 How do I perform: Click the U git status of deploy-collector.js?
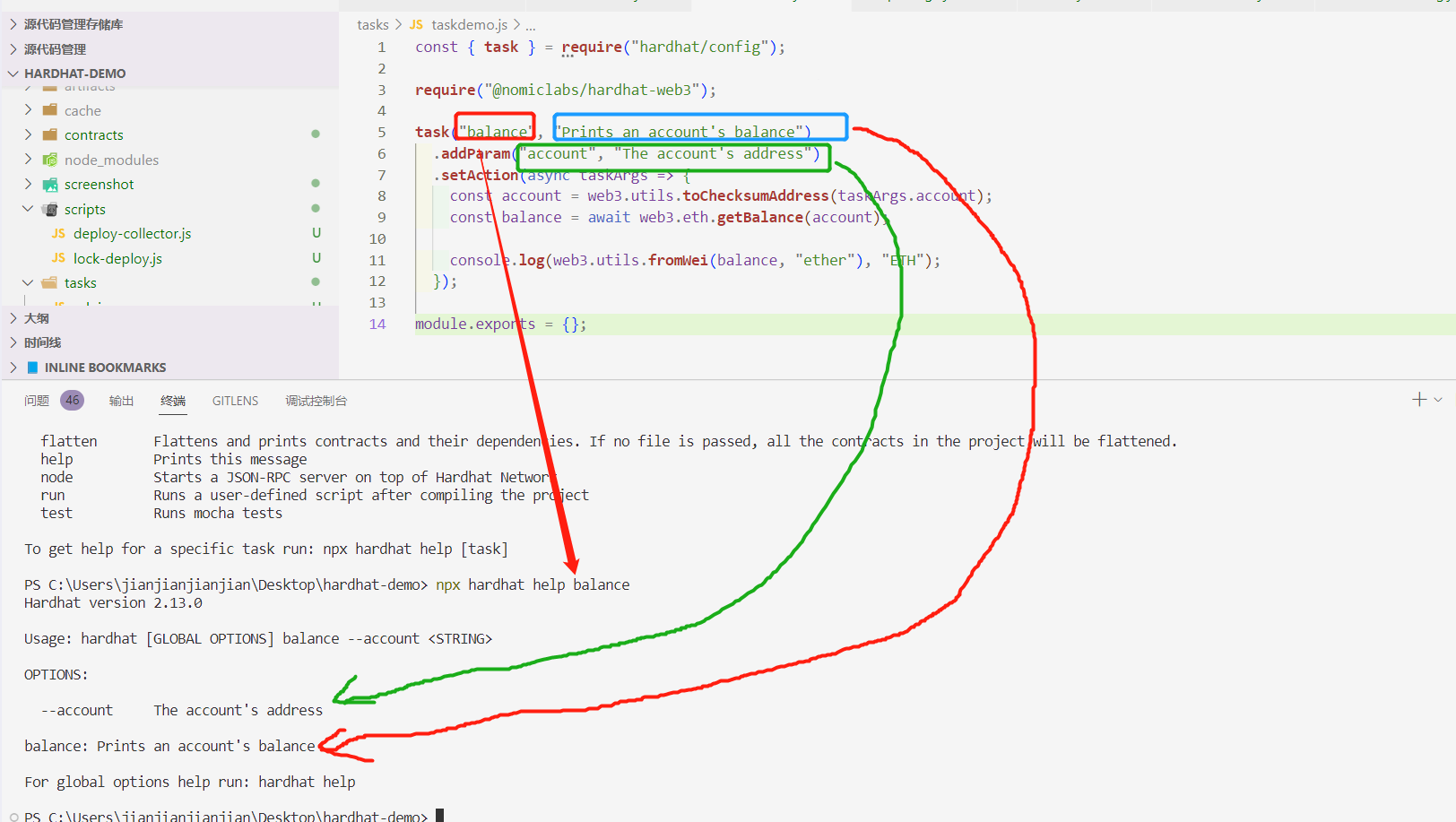click(x=316, y=233)
